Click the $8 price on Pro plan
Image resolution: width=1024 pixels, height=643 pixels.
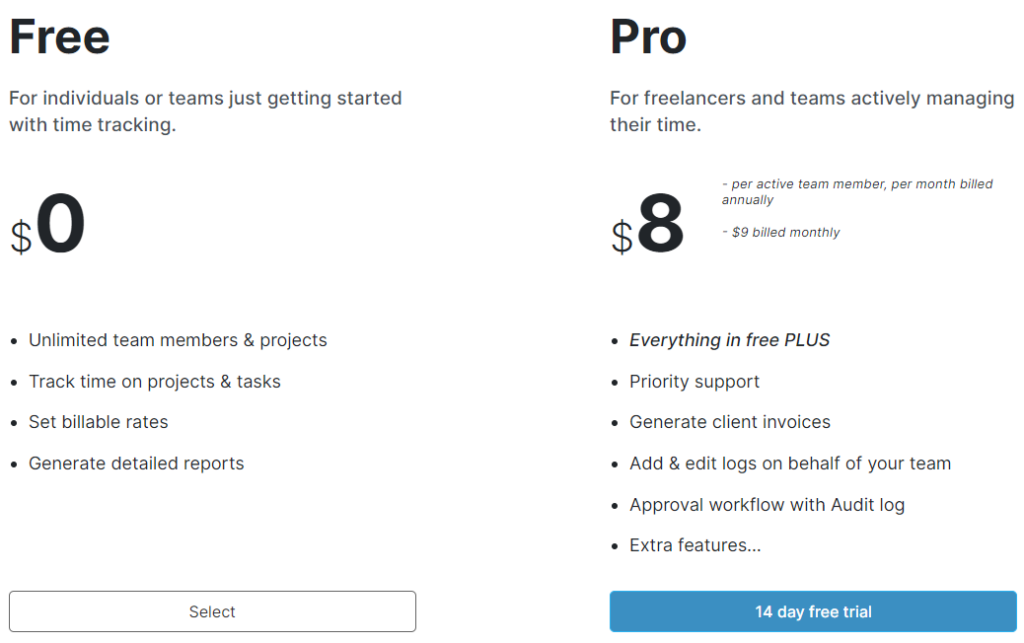(x=649, y=228)
